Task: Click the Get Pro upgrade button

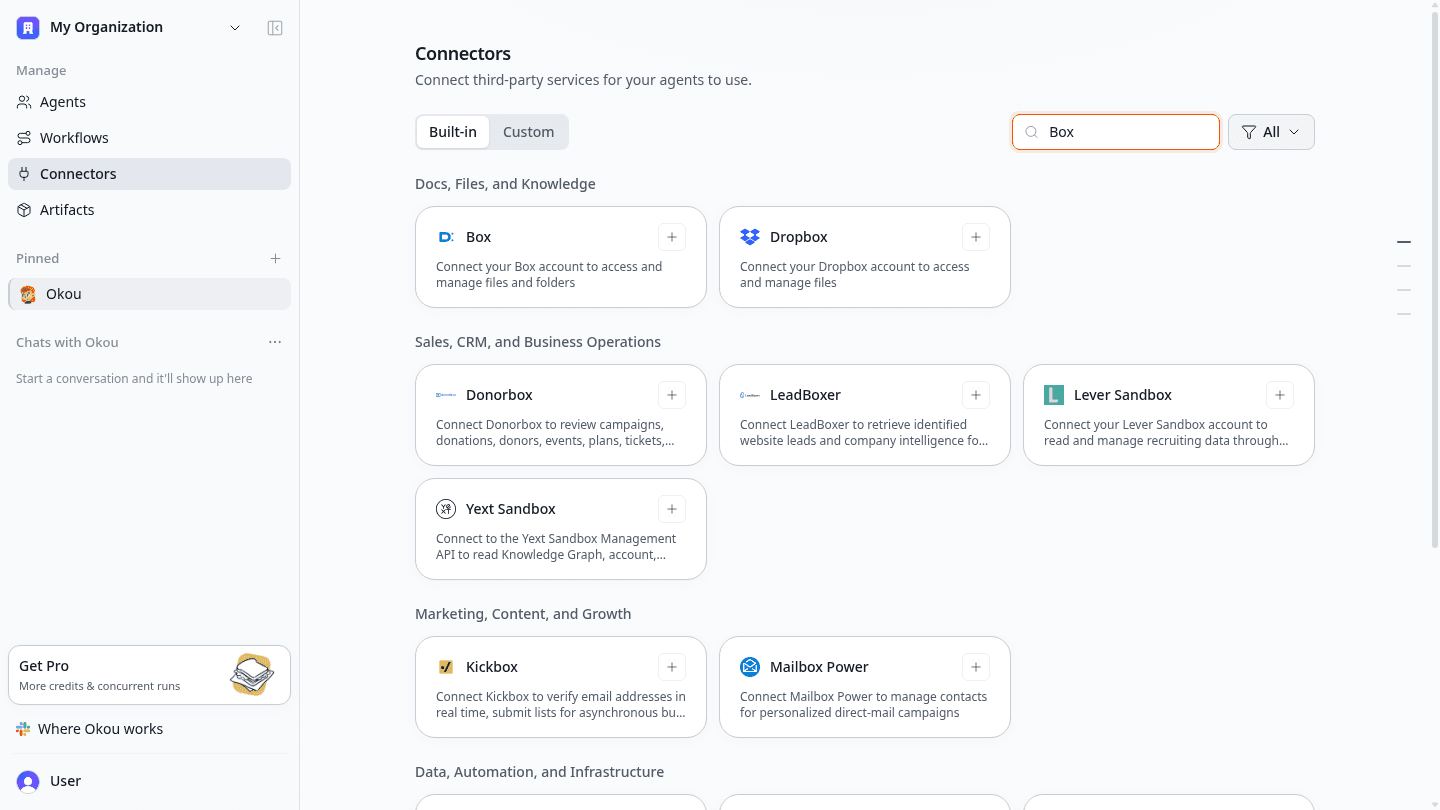Action: [149, 675]
